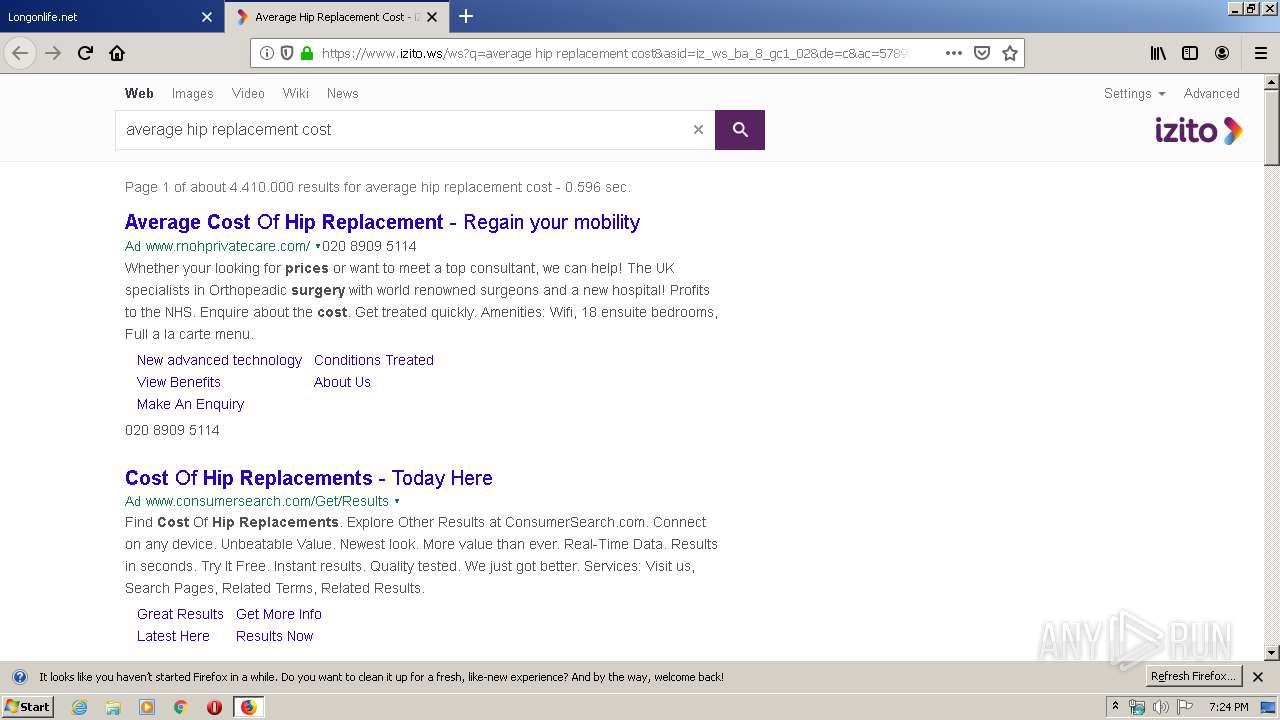Screen dimensions: 1280x720
Task: Open page actions three-dot menu
Action: [954, 53]
